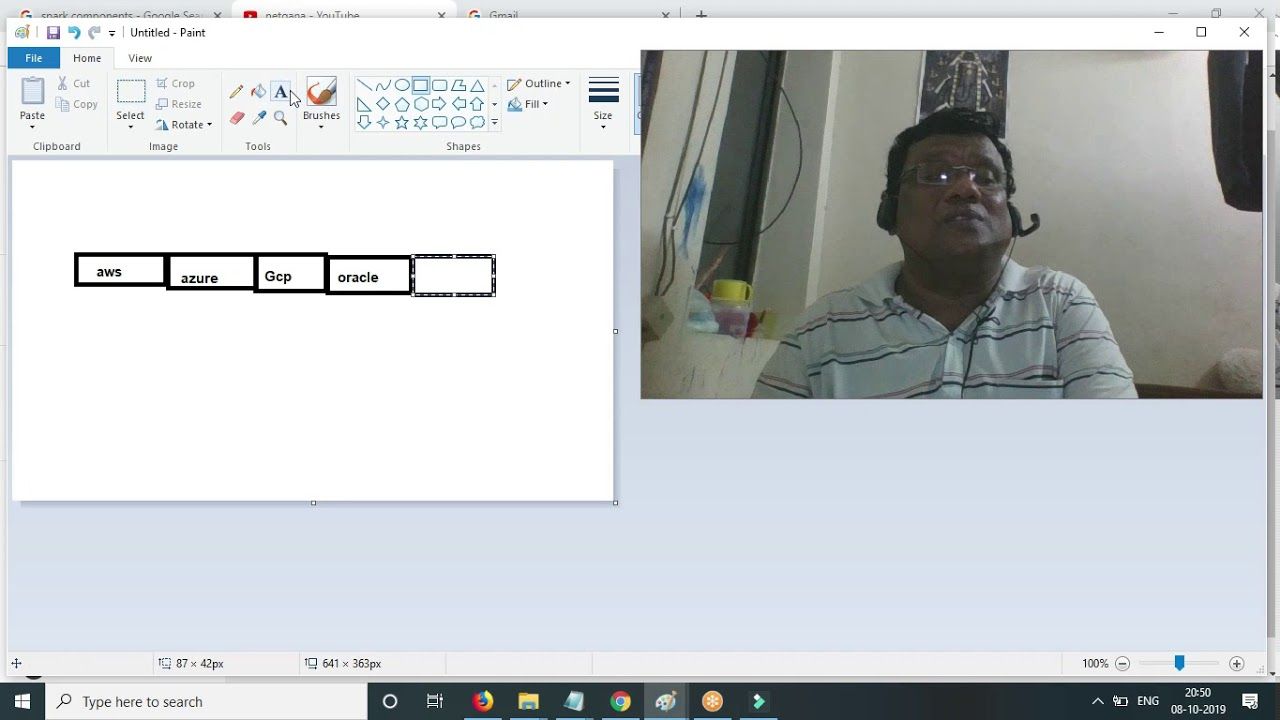
Task: Click the zoom out minus button
Action: tap(1123, 663)
